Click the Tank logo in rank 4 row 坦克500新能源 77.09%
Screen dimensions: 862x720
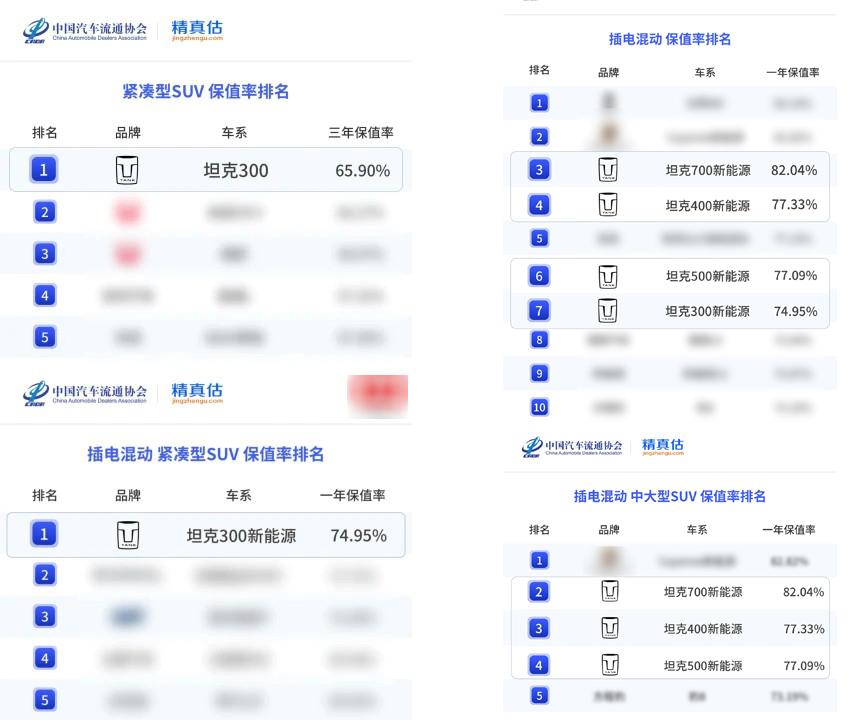pyautogui.click(x=610, y=664)
